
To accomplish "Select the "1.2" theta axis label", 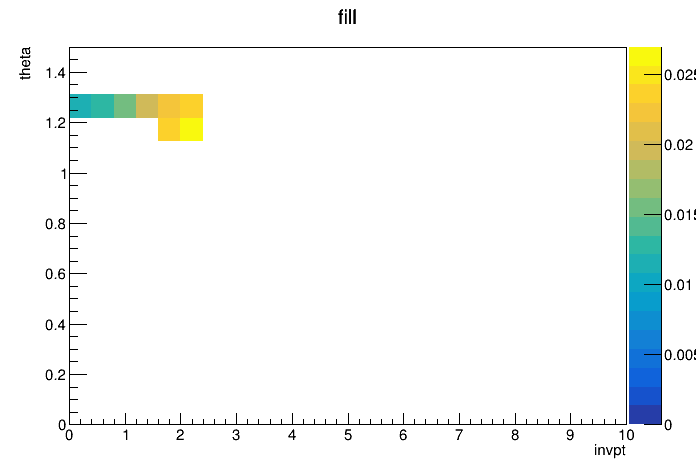I will tap(55, 123).
